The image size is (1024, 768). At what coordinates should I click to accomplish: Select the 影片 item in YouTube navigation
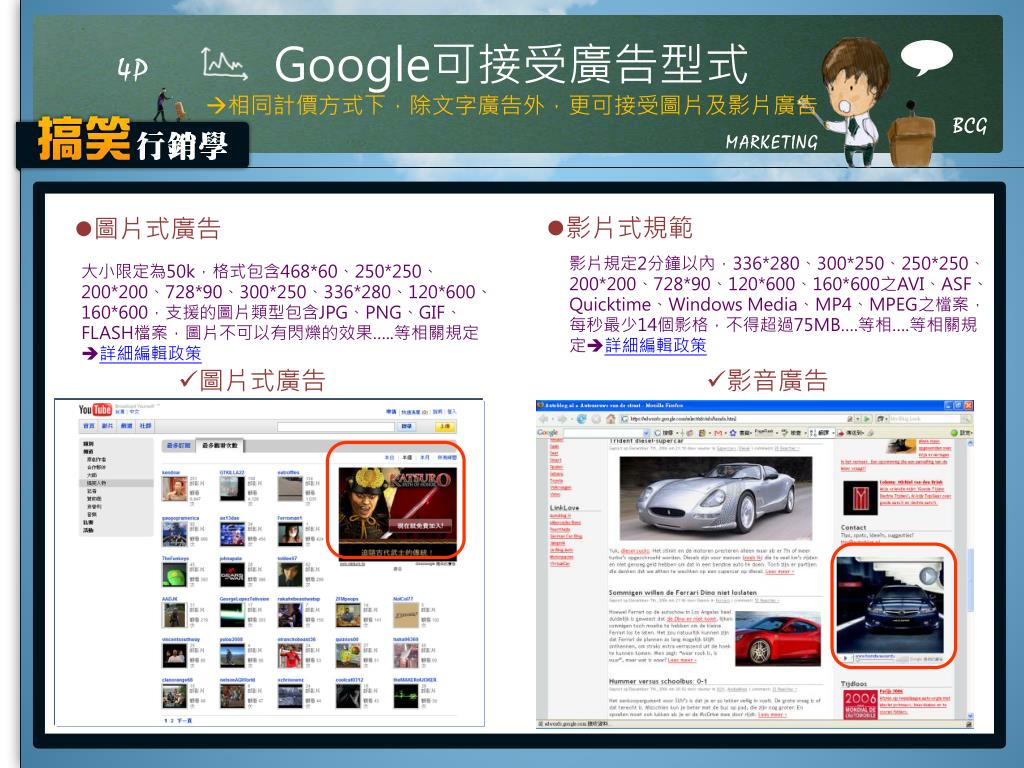107,426
